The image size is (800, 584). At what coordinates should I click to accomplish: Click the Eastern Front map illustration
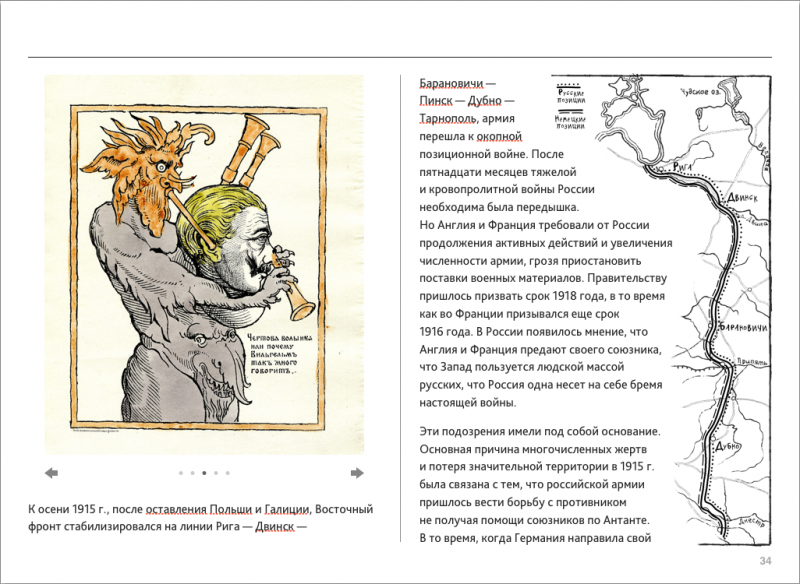pos(682,309)
